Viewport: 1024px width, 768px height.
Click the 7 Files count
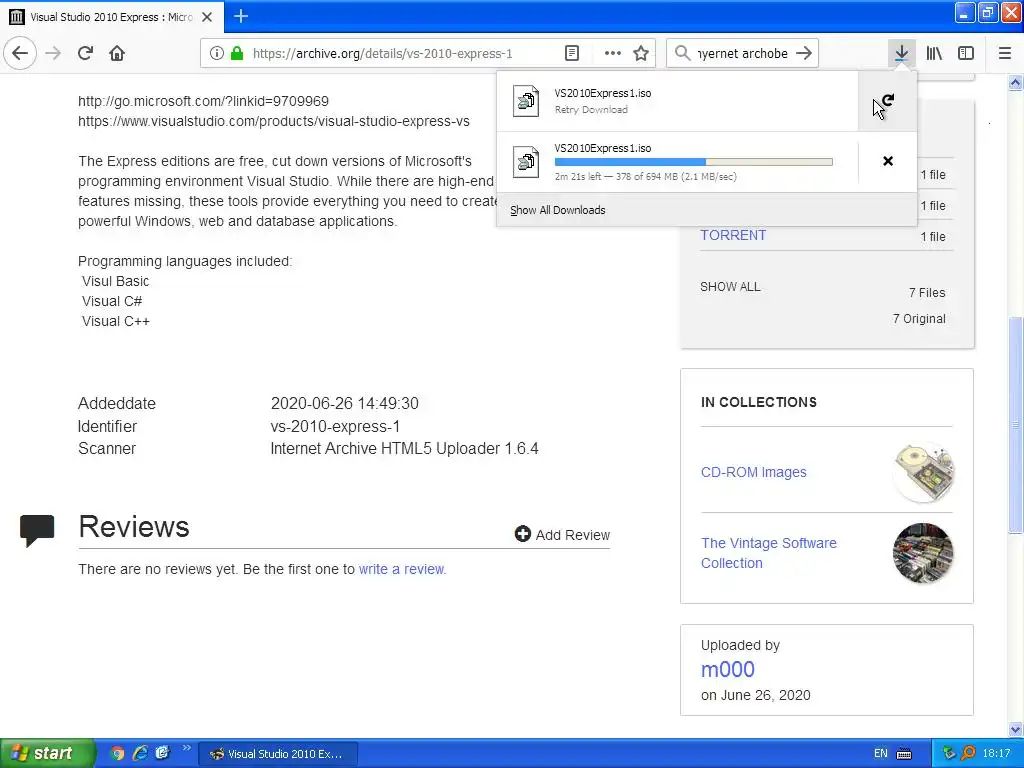pos(927,293)
